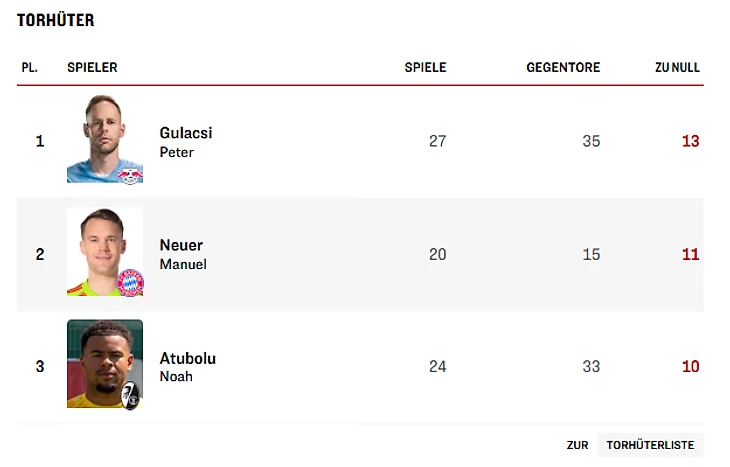
Task: Select Atubolu's 10 clean sheets value
Action: point(690,366)
